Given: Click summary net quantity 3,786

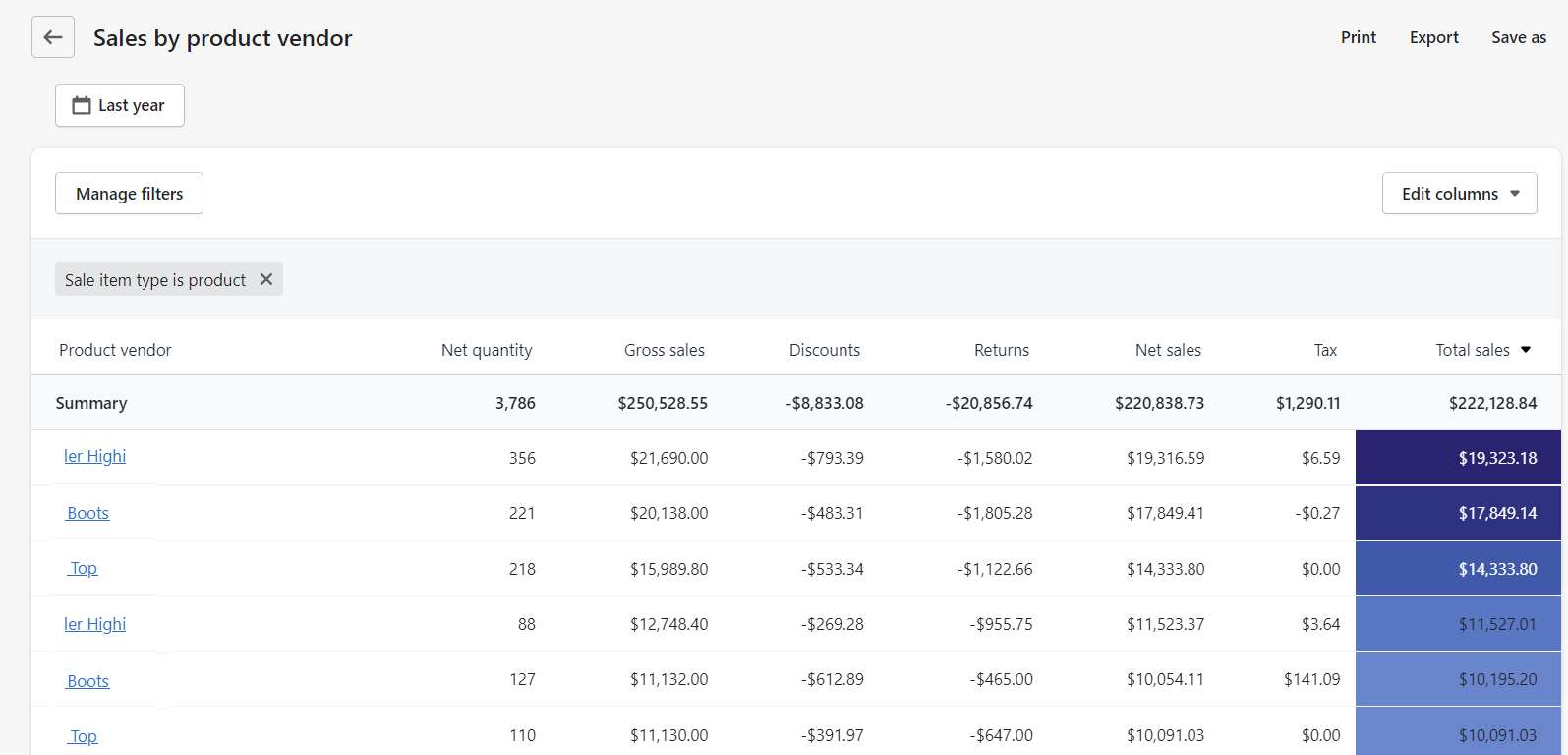Looking at the screenshot, I should pos(515,403).
